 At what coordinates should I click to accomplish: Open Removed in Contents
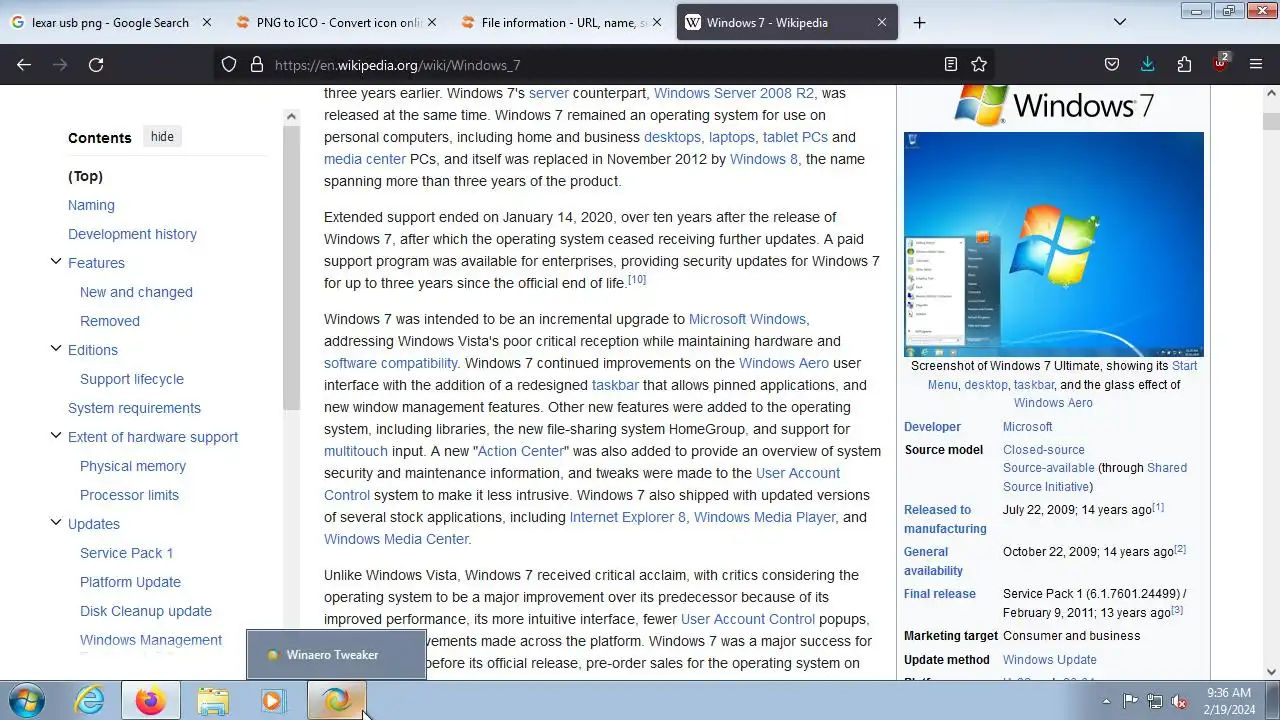[x=110, y=321]
